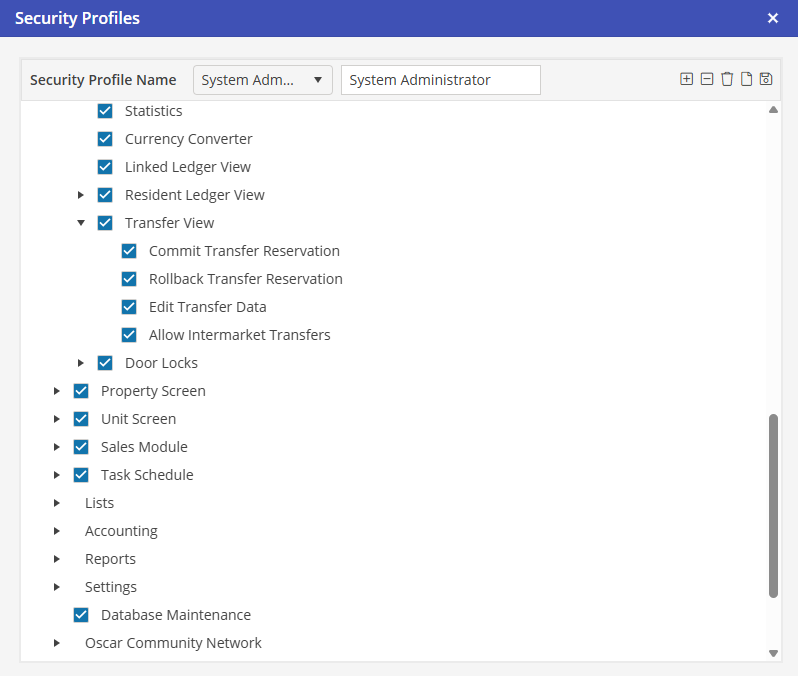Save the security profile with the disk icon
798x676 pixels.
pos(766,79)
